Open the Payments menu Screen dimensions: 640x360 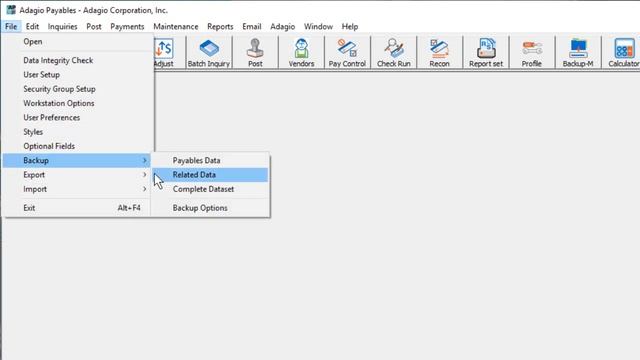coord(127,27)
